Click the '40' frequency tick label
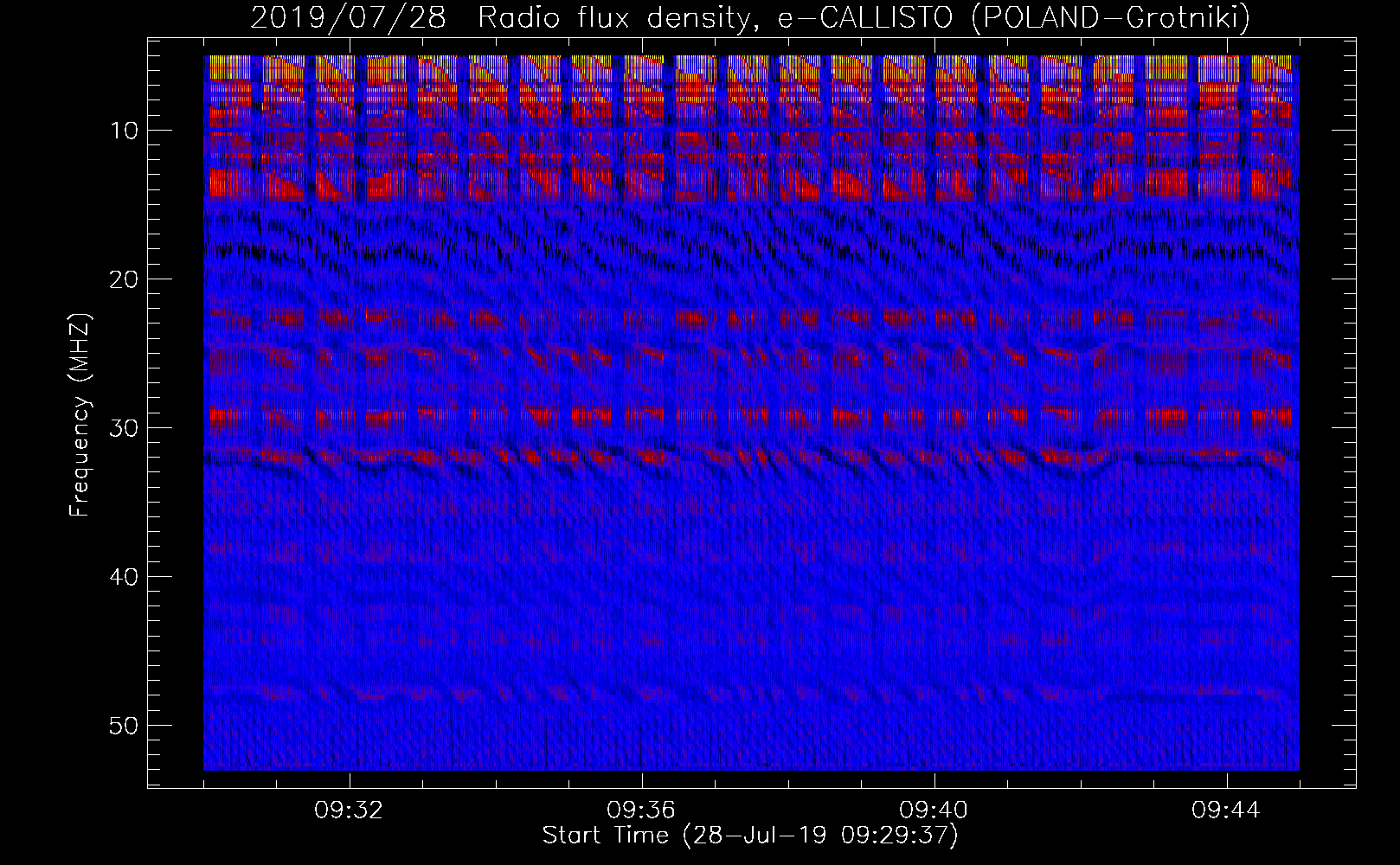Image resolution: width=1400 pixels, height=865 pixels. 124,576
